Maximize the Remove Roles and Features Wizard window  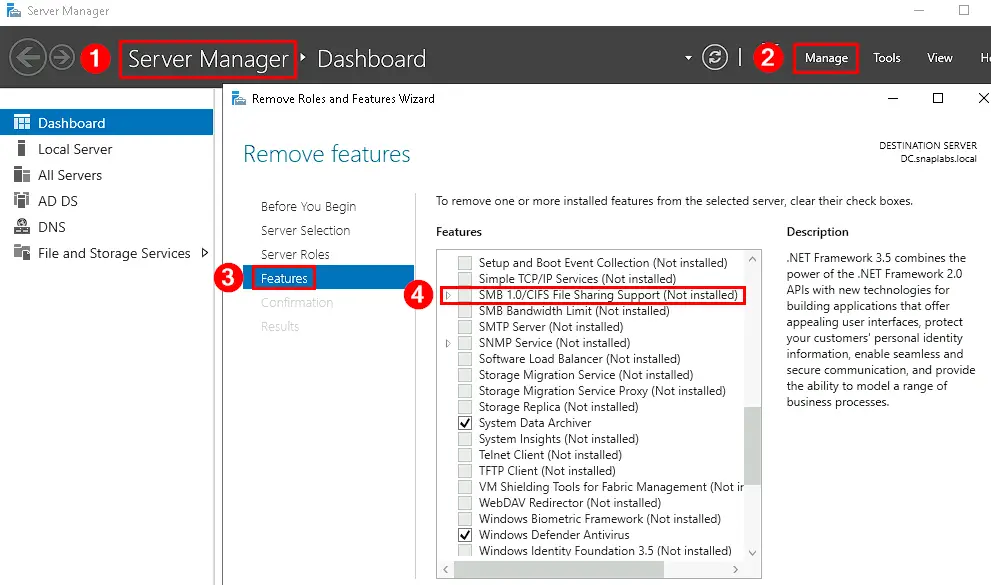[x=938, y=98]
